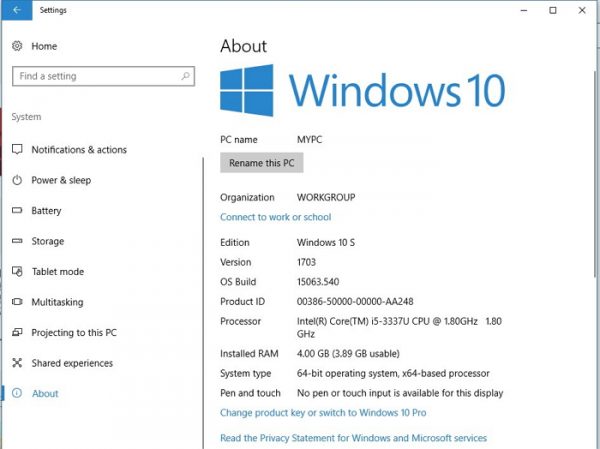Click the Pen and touch label
The width and height of the screenshot is (600, 449).
[250, 393]
